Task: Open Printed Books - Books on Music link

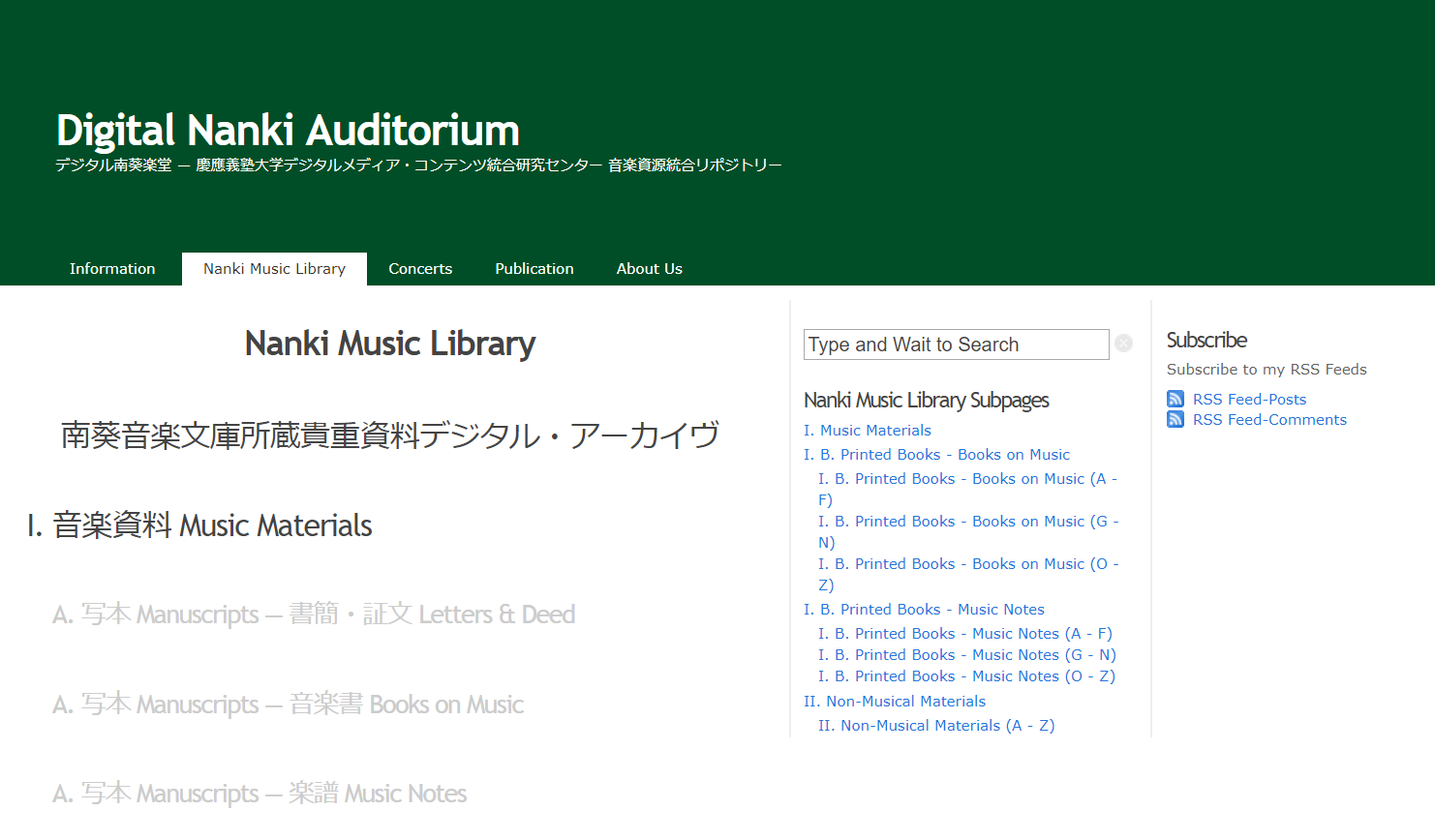Action: [x=937, y=454]
